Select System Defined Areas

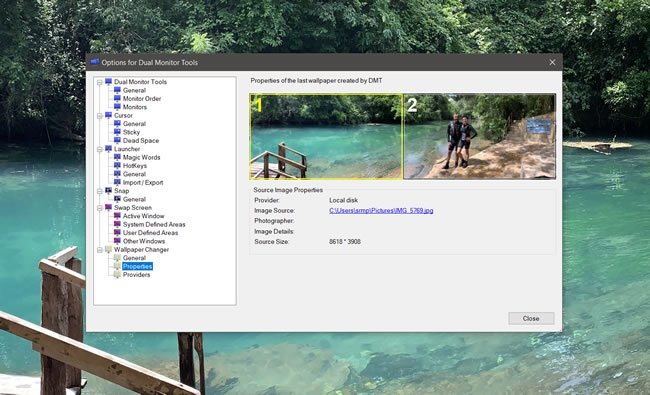point(154,224)
